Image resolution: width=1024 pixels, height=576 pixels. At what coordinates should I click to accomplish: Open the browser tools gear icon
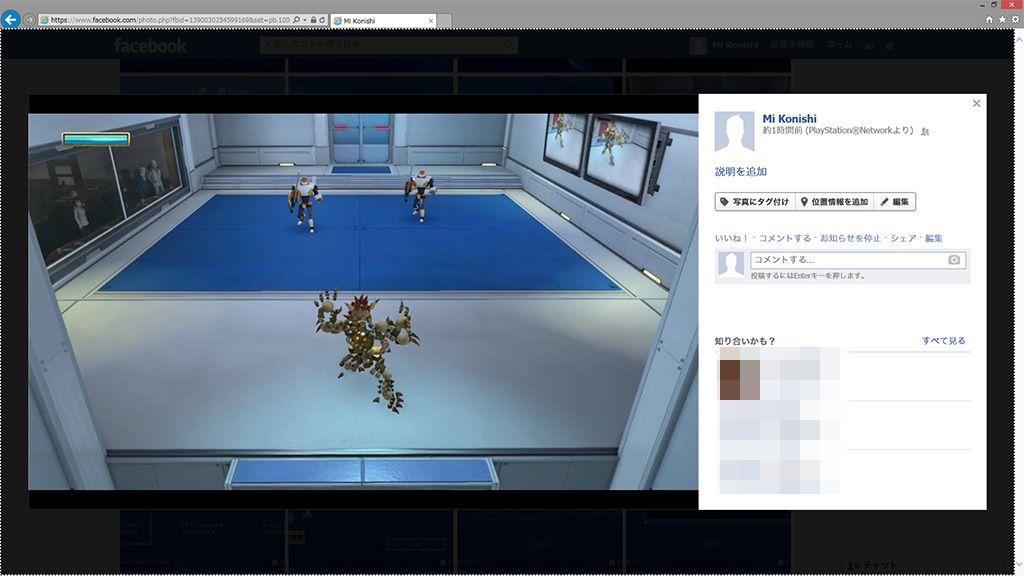tap(1014, 19)
